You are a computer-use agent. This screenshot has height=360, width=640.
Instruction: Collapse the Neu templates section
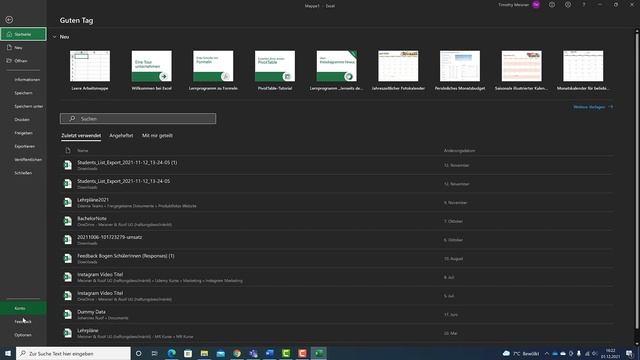pyautogui.click(x=54, y=37)
